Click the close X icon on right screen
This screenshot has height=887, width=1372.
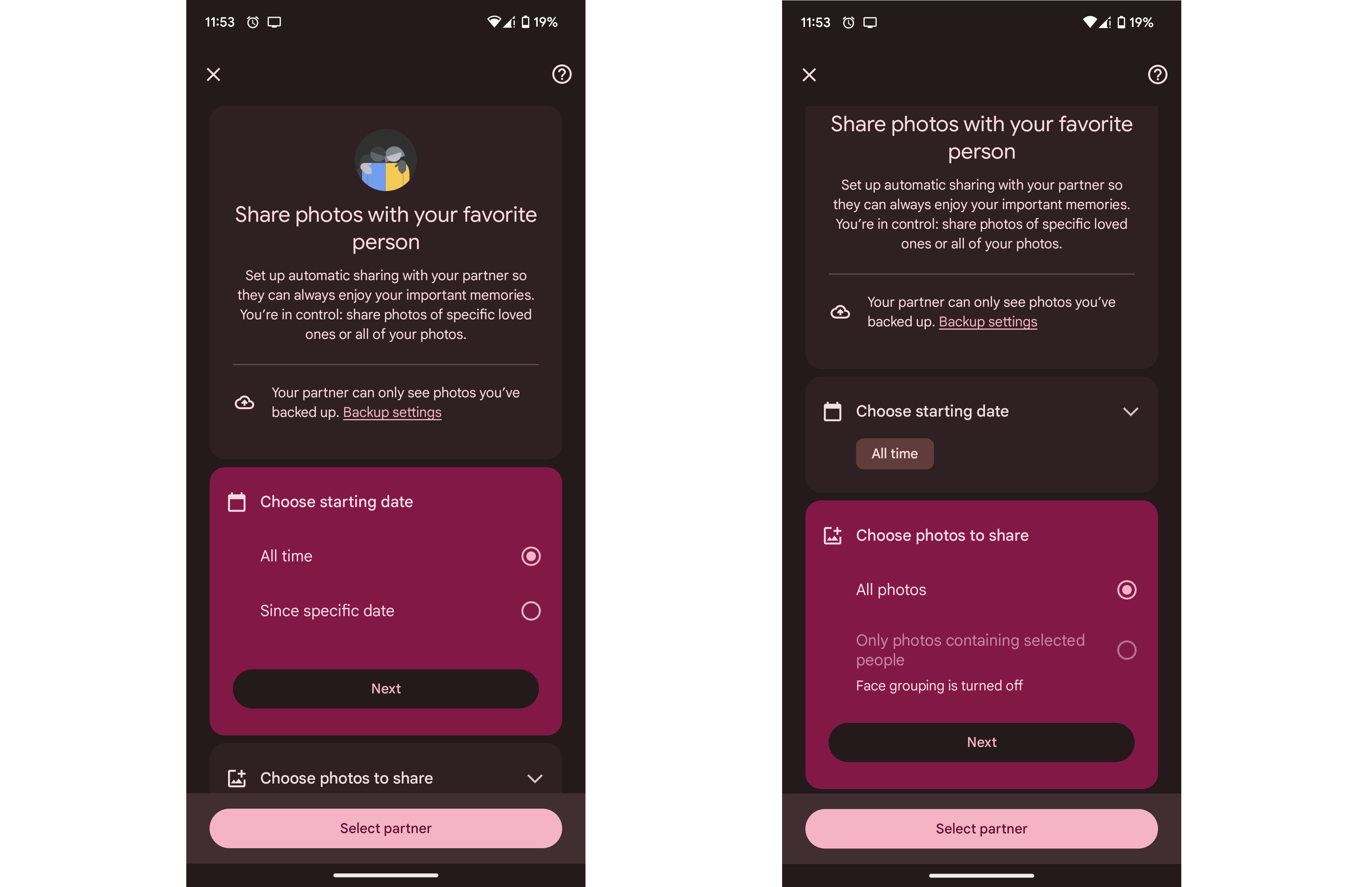coord(810,73)
